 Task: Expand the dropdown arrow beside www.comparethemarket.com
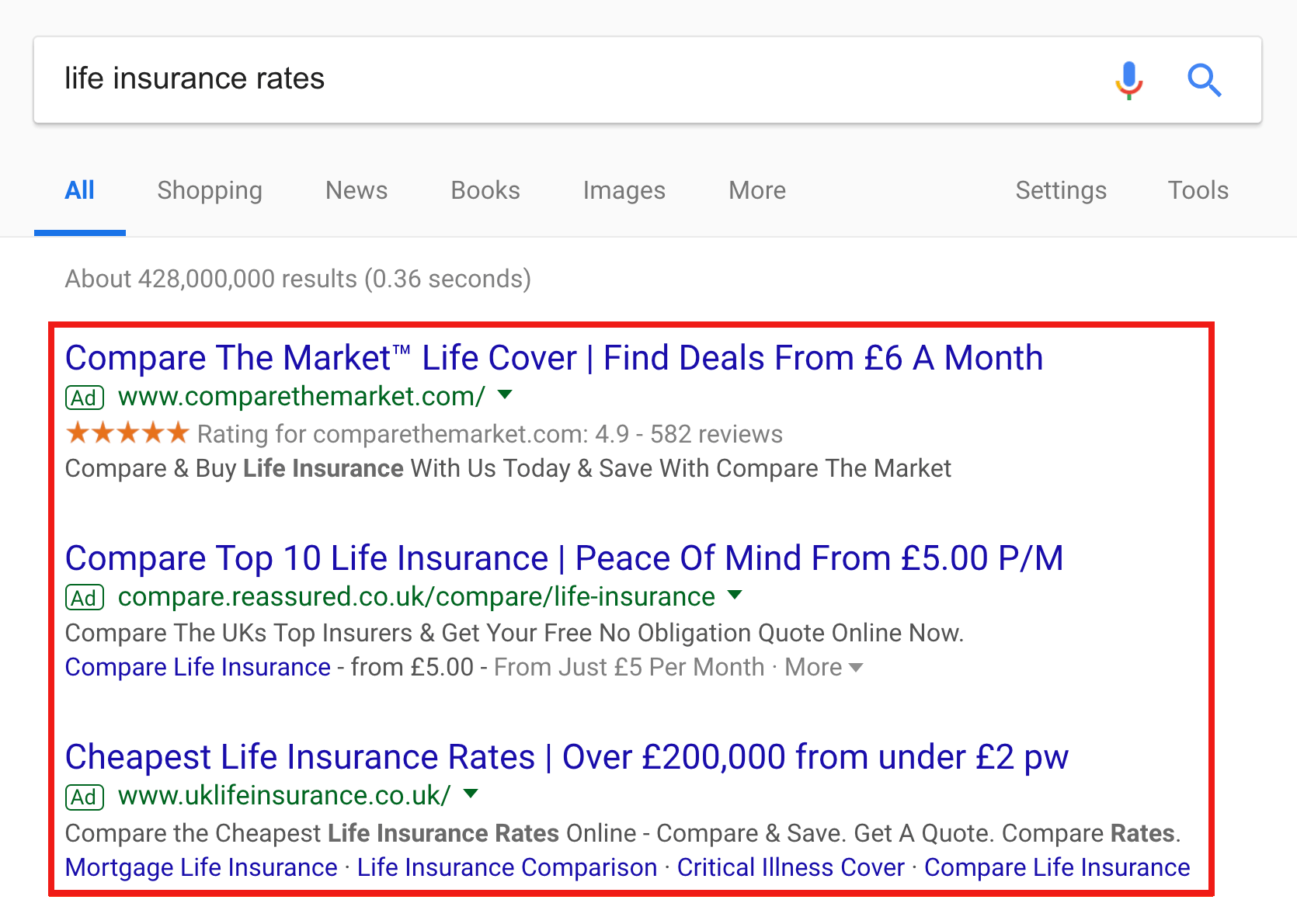[505, 394]
